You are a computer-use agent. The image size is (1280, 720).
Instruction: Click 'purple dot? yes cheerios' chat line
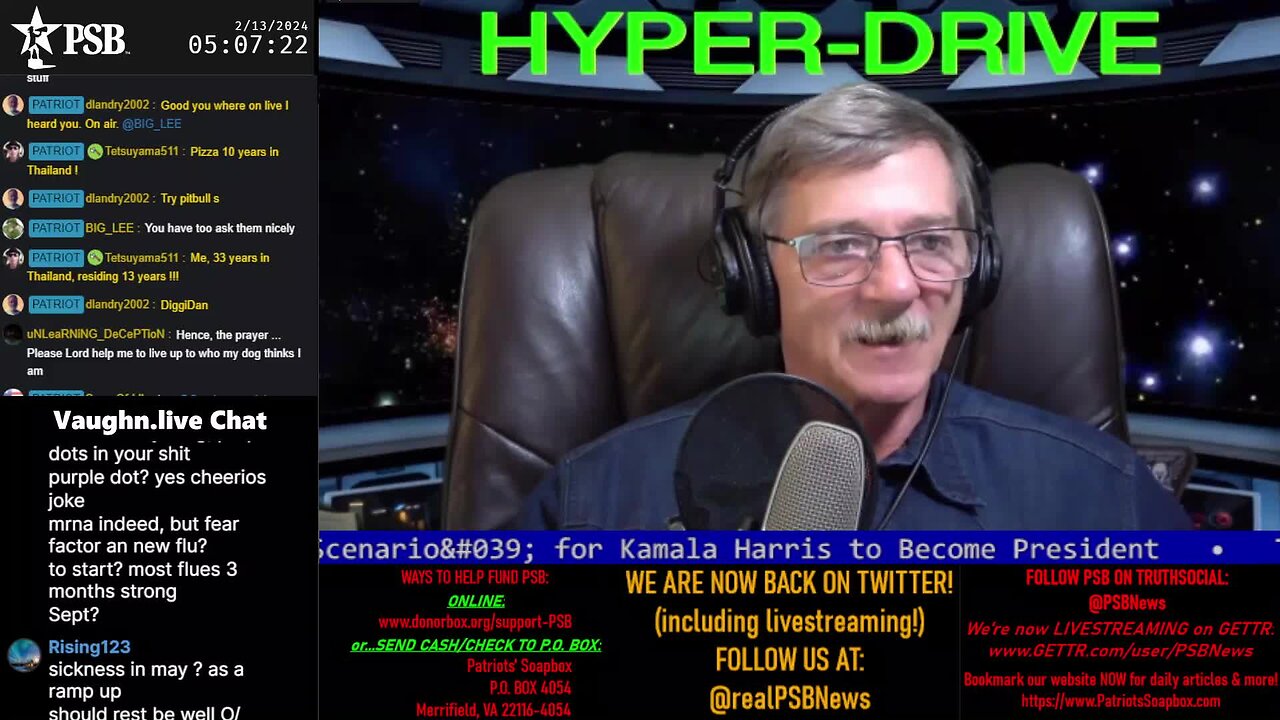click(157, 477)
